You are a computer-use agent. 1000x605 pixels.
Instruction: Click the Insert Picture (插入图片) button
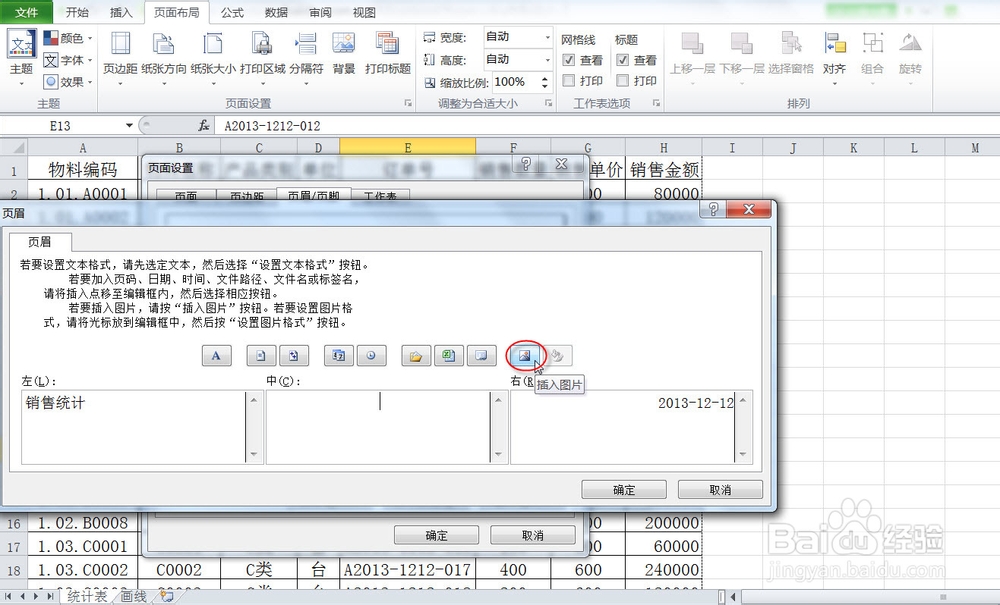coord(525,355)
